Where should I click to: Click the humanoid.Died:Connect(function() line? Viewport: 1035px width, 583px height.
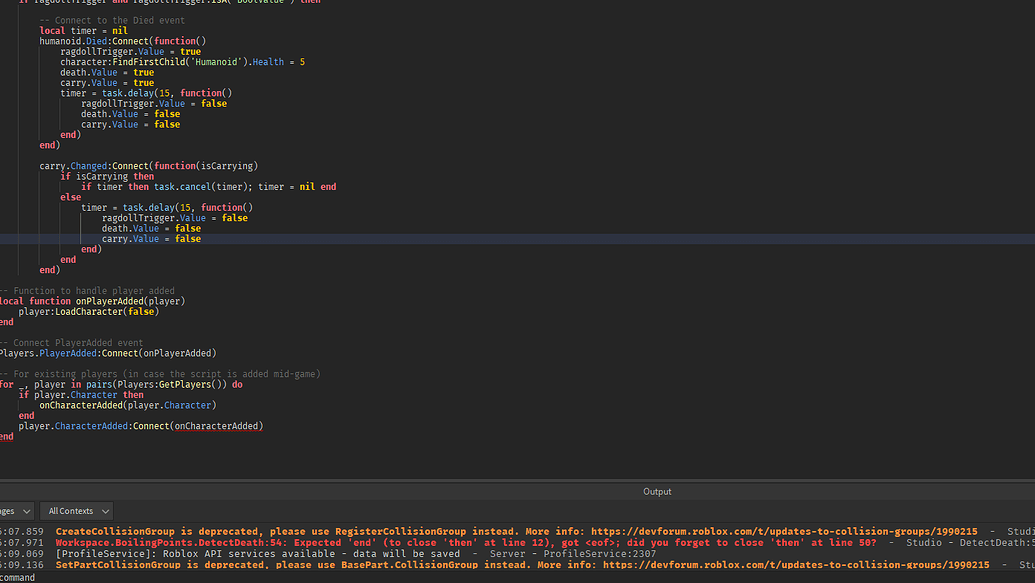click(123, 41)
